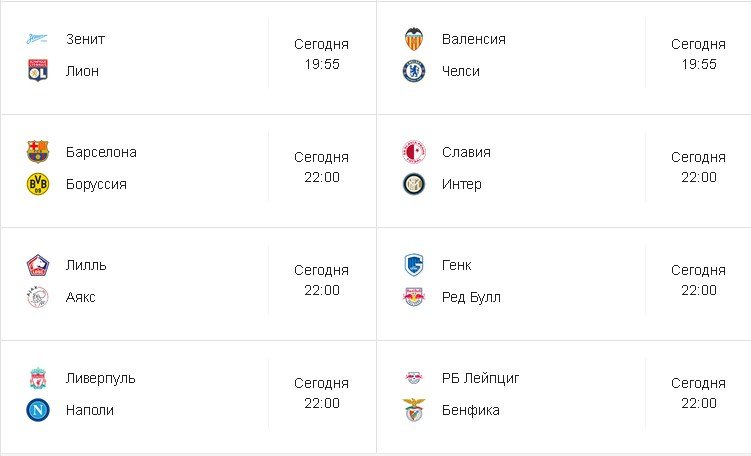Select the Ливерпуль vs Наполи 22:00 time
The image size is (751, 456).
(322, 403)
